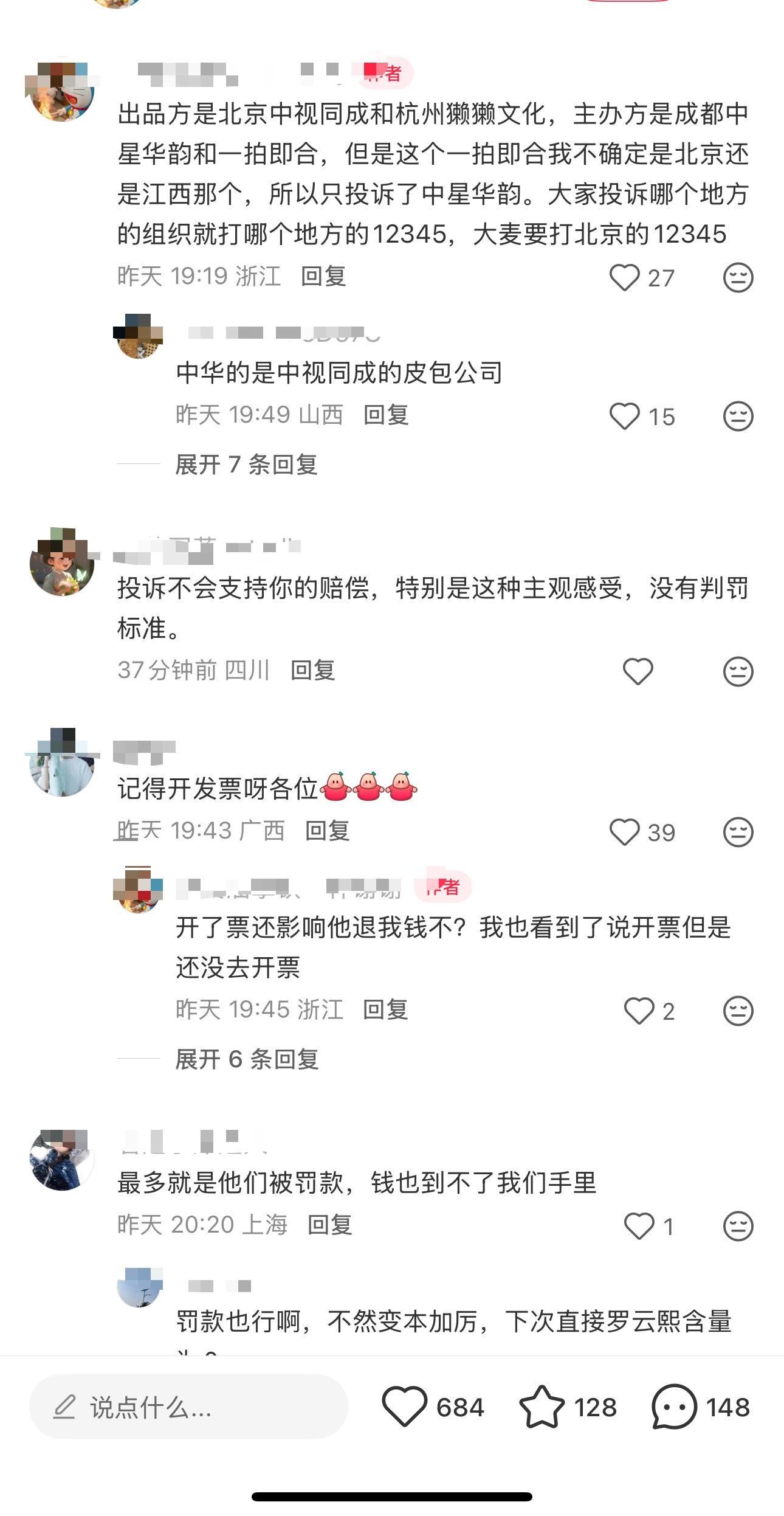
Task: Open emoji reaction on the 广西 comment
Action: point(738,832)
